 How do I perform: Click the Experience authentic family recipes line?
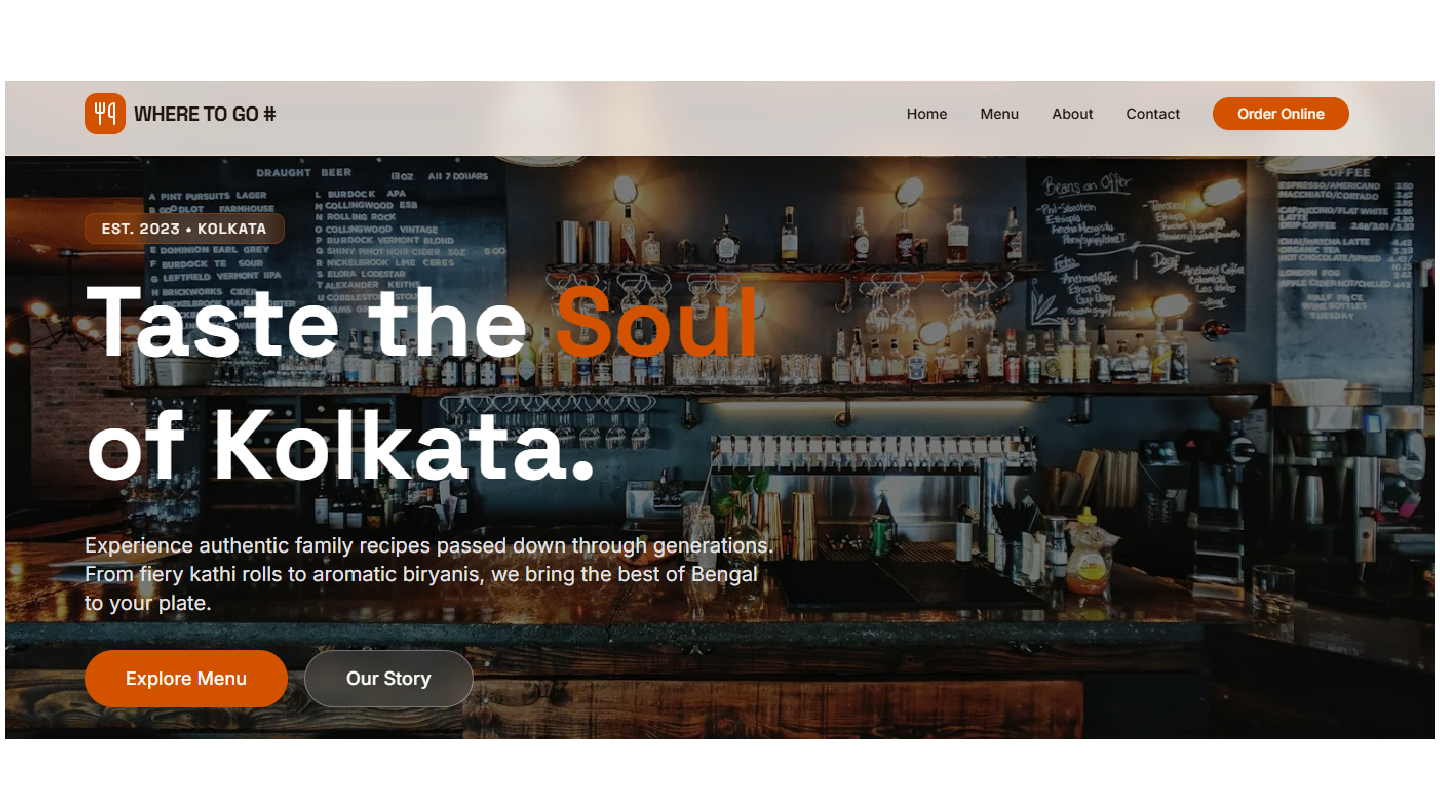click(429, 546)
